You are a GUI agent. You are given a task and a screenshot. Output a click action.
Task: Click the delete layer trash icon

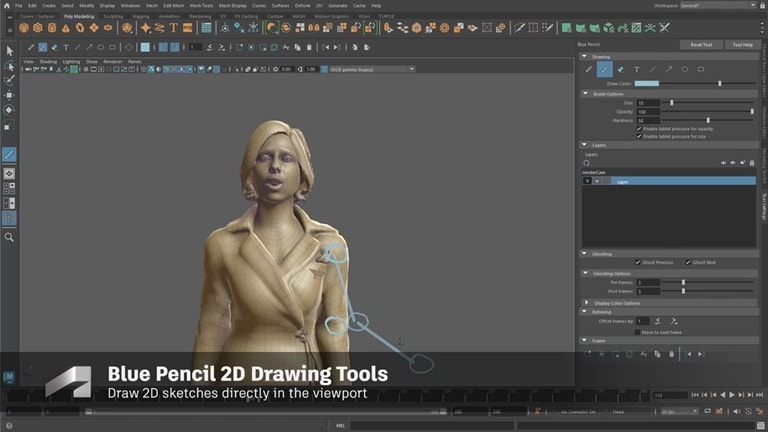(x=752, y=163)
